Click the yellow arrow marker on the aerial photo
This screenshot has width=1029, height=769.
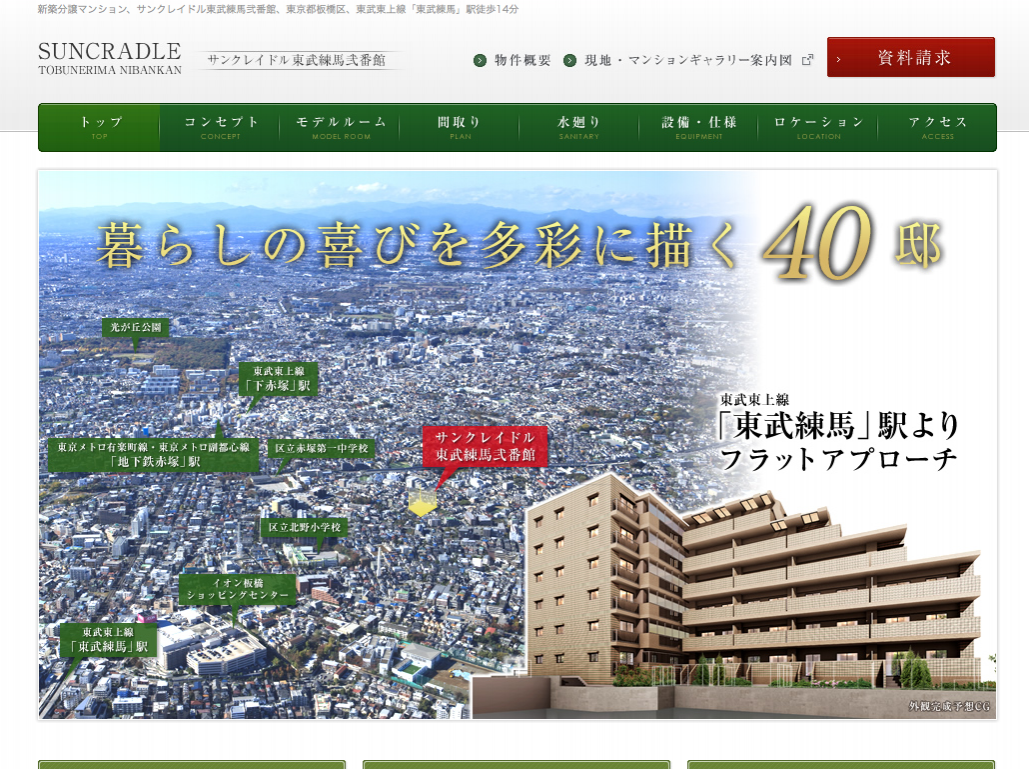point(422,503)
